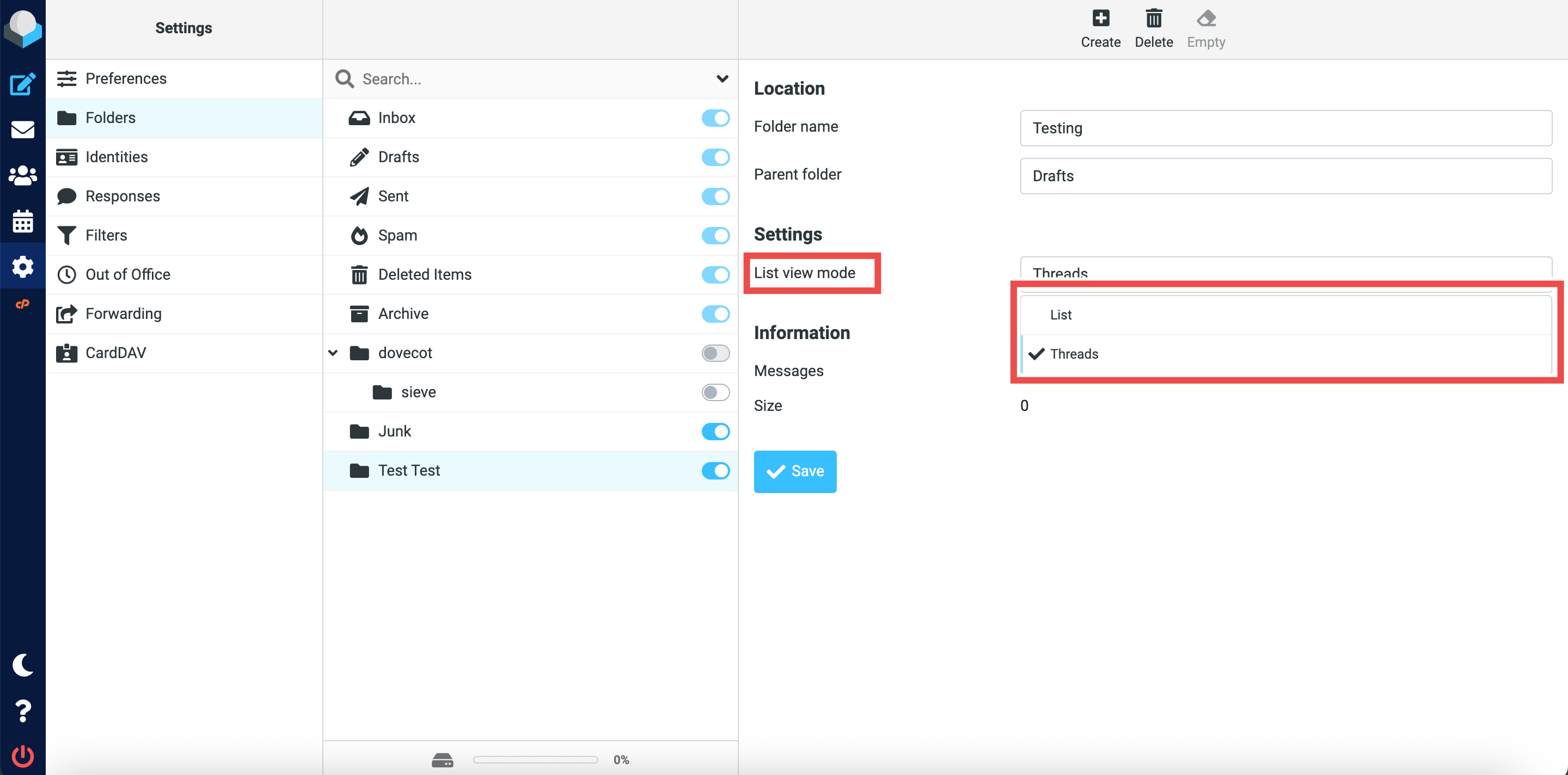
Task: Log out with the power icon
Action: pyautogui.click(x=22, y=755)
